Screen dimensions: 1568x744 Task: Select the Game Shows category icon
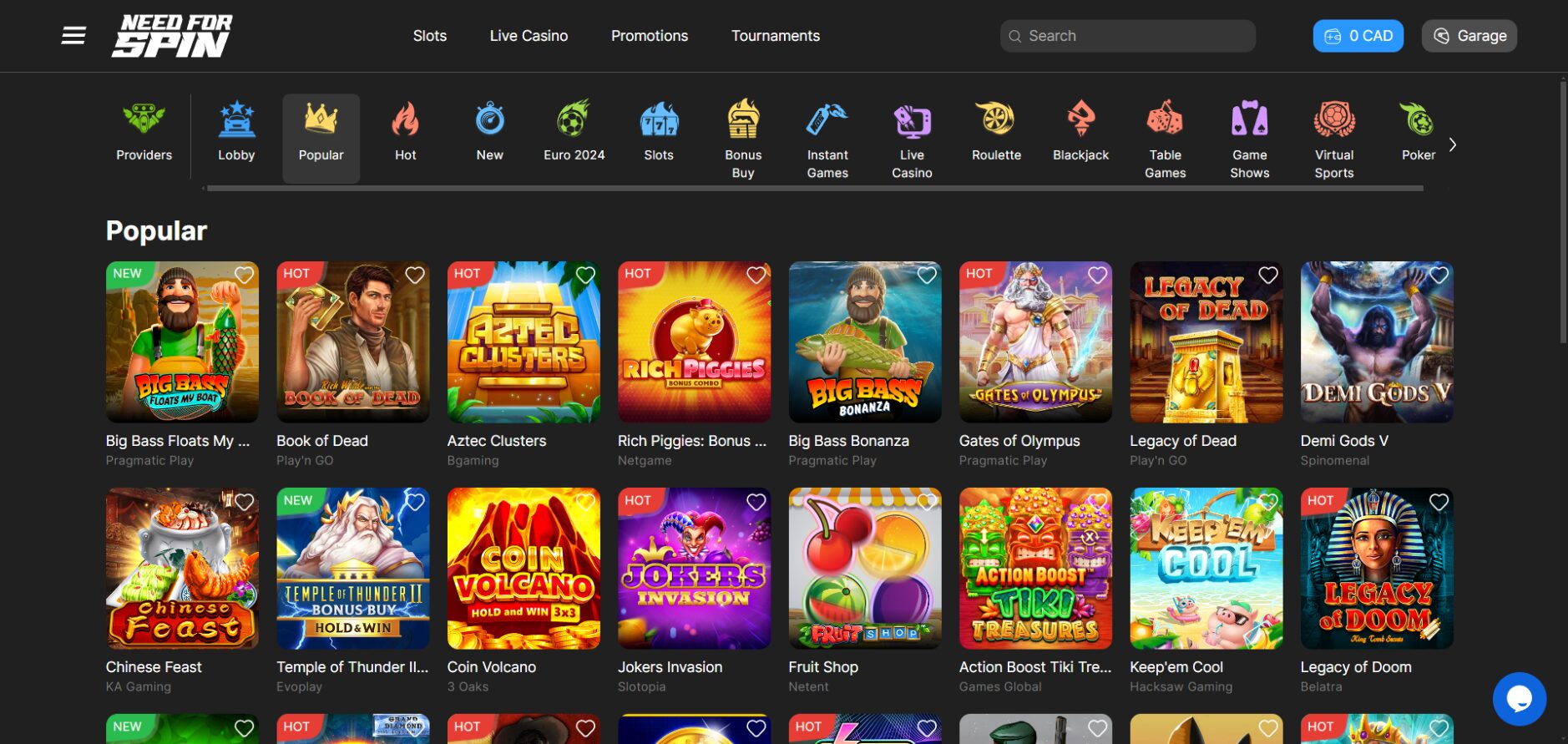pos(1249,120)
